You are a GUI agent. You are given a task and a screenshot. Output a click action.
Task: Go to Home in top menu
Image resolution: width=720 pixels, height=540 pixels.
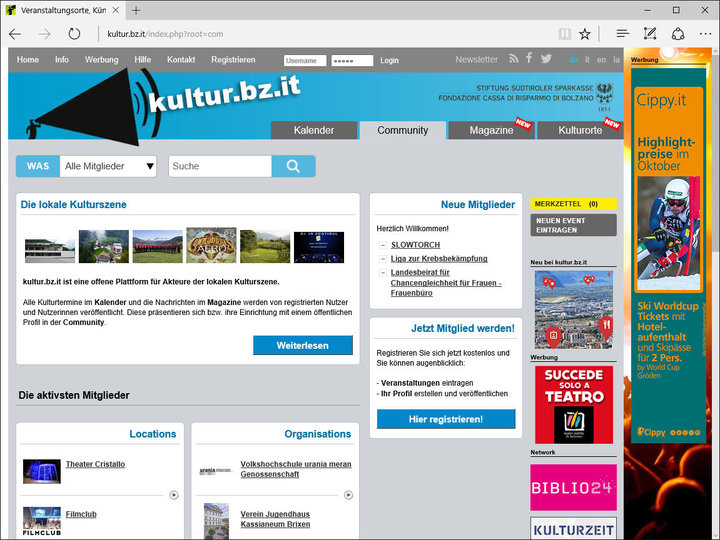pyautogui.click(x=28, y=60)
